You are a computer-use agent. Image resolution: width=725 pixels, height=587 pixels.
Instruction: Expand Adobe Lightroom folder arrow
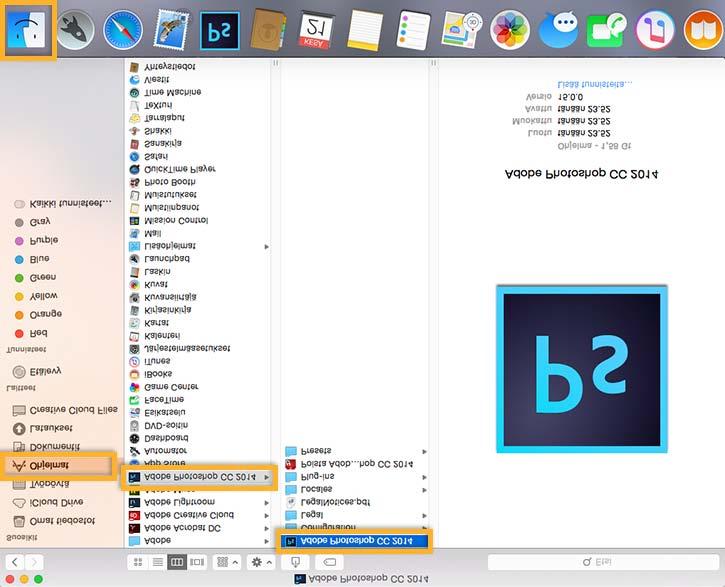pos(266,502)
